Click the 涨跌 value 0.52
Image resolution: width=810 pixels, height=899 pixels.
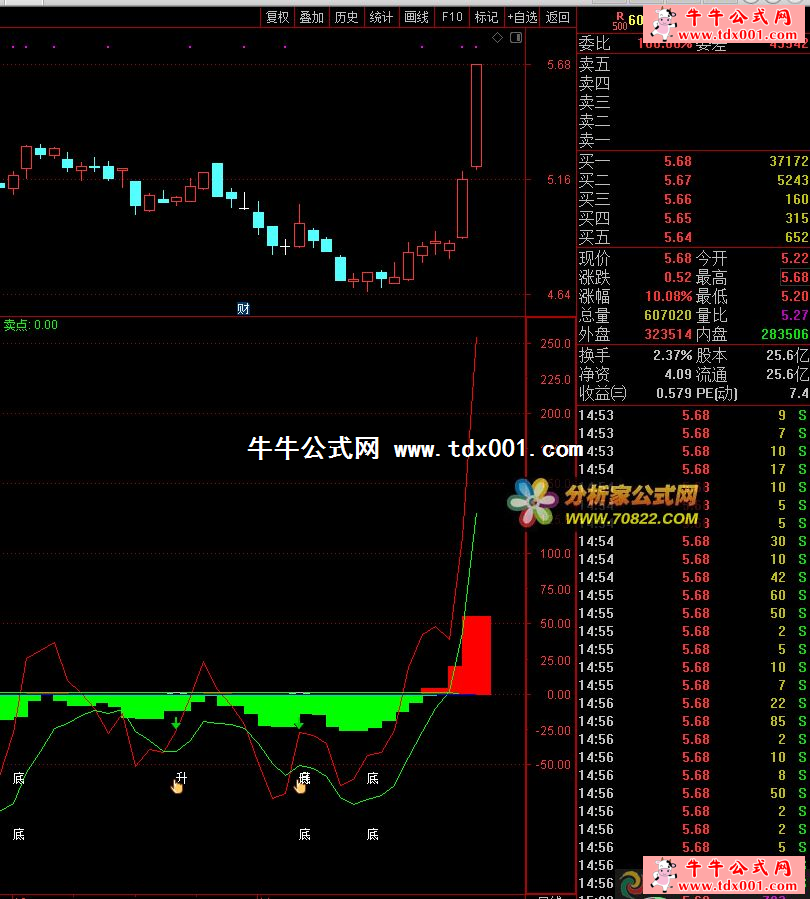pyautogui.click(x=678, y=277)
